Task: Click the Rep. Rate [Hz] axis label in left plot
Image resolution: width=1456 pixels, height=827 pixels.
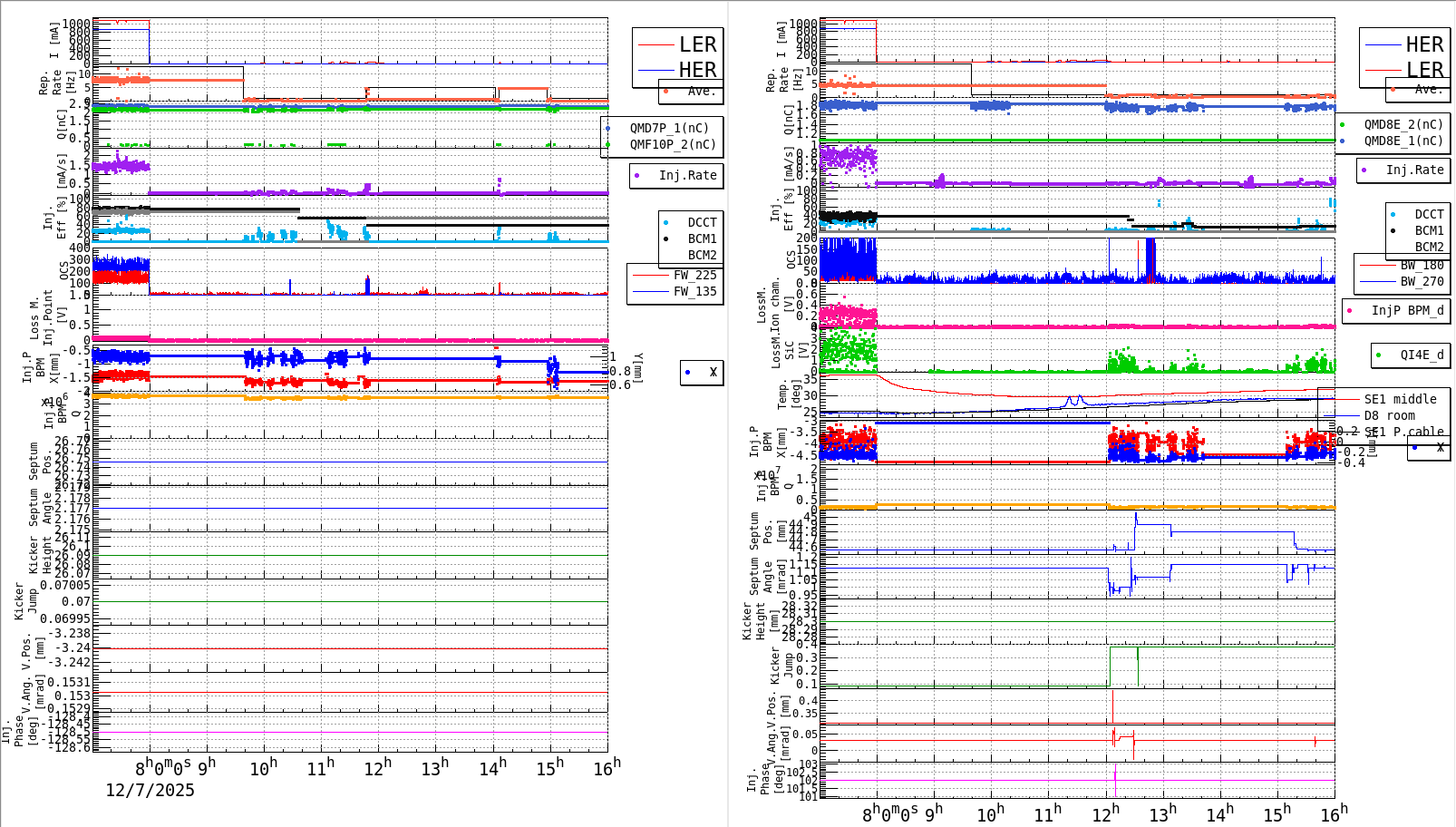Action: tap(56, 83)
